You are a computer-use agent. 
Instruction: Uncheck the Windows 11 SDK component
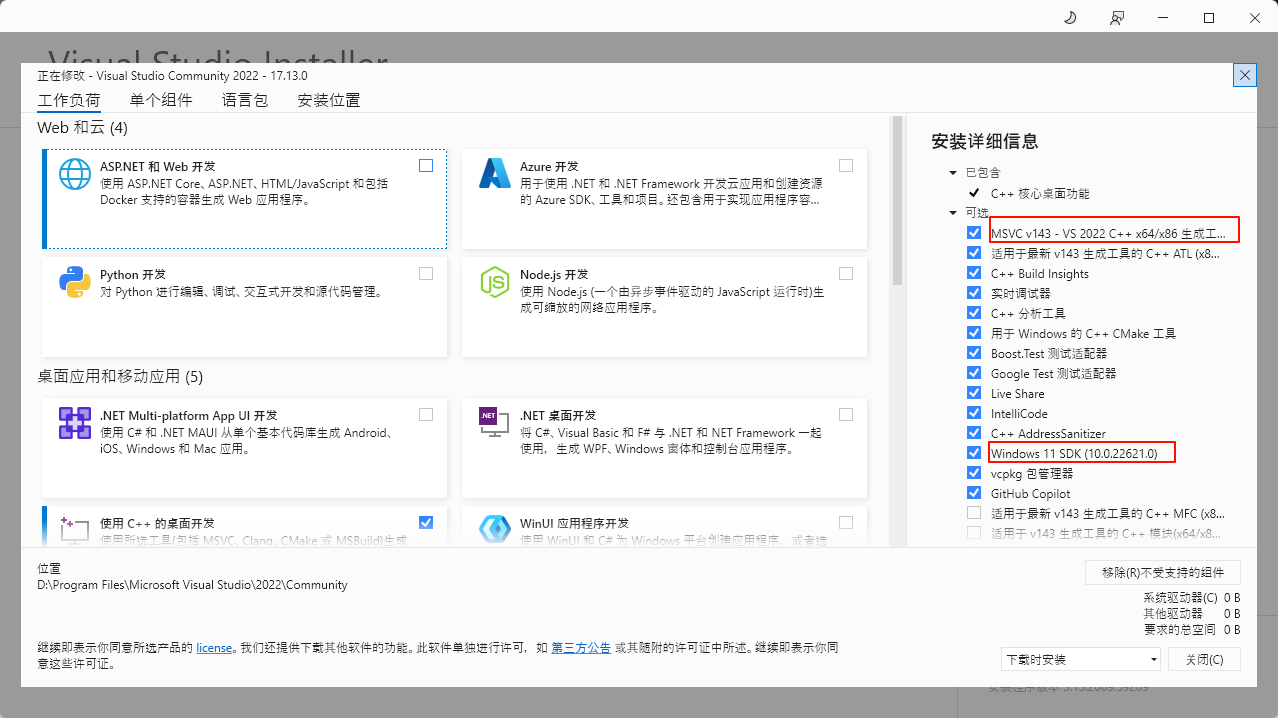coord(974,453)
